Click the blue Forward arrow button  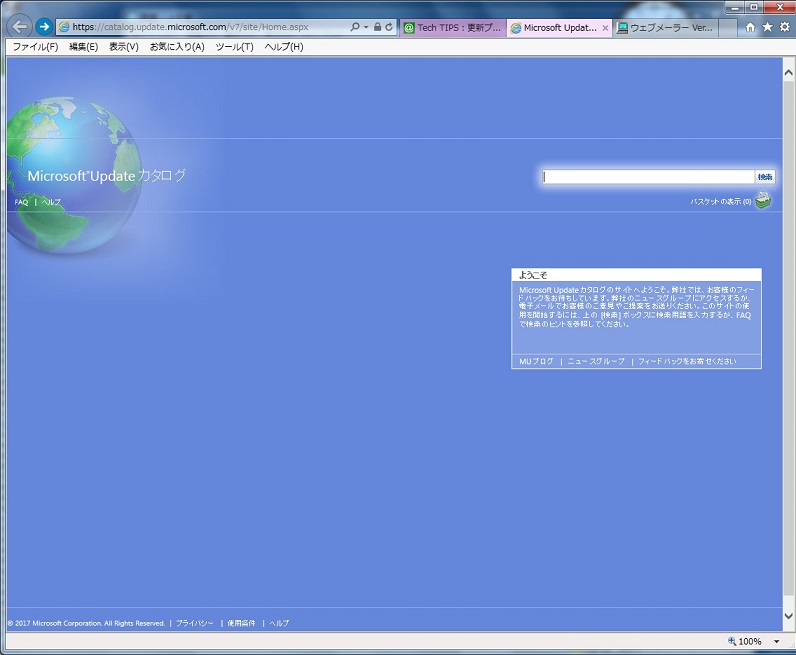point(44,26)
